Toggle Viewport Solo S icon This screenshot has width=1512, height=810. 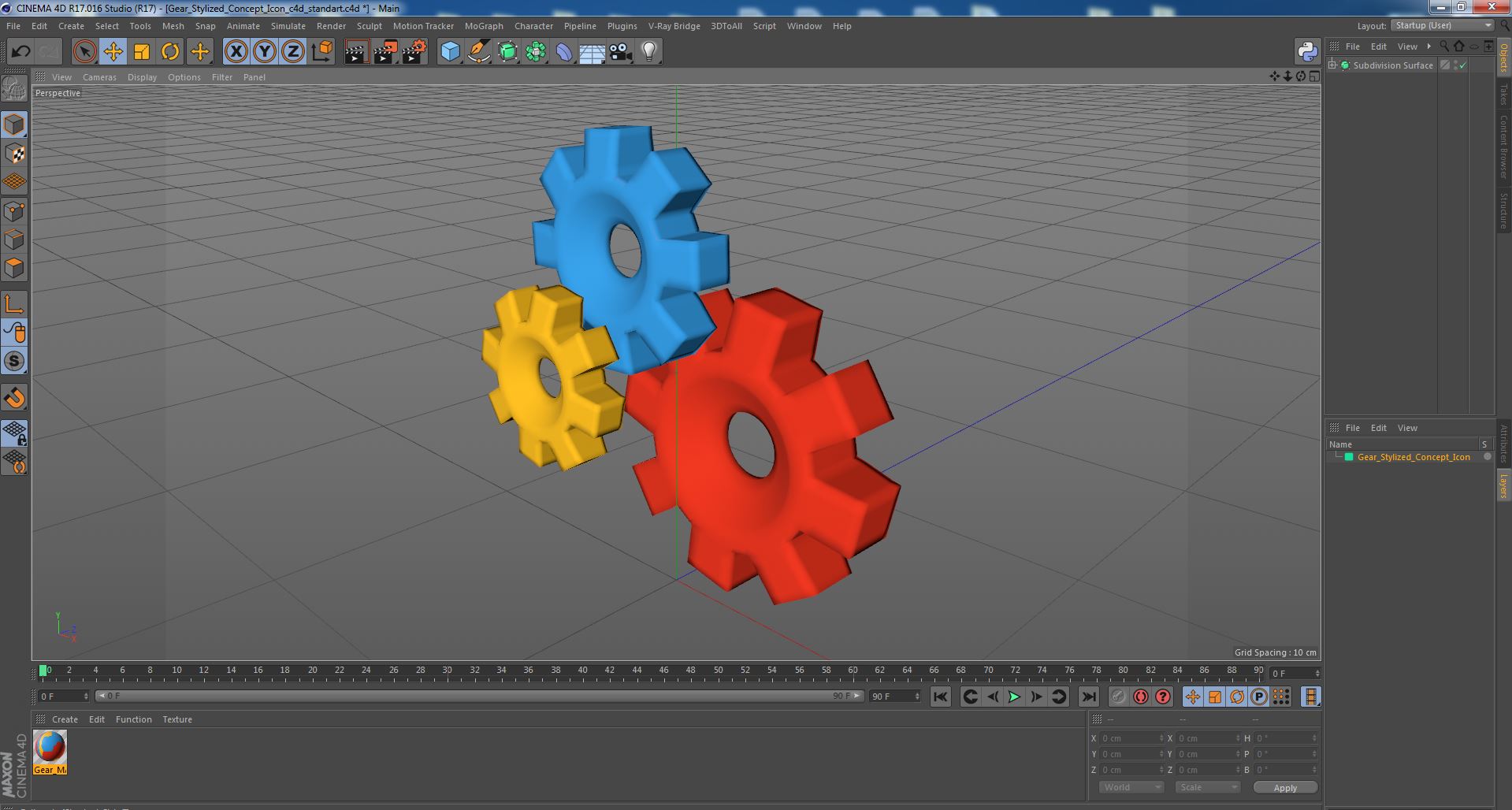pos(14,361)
